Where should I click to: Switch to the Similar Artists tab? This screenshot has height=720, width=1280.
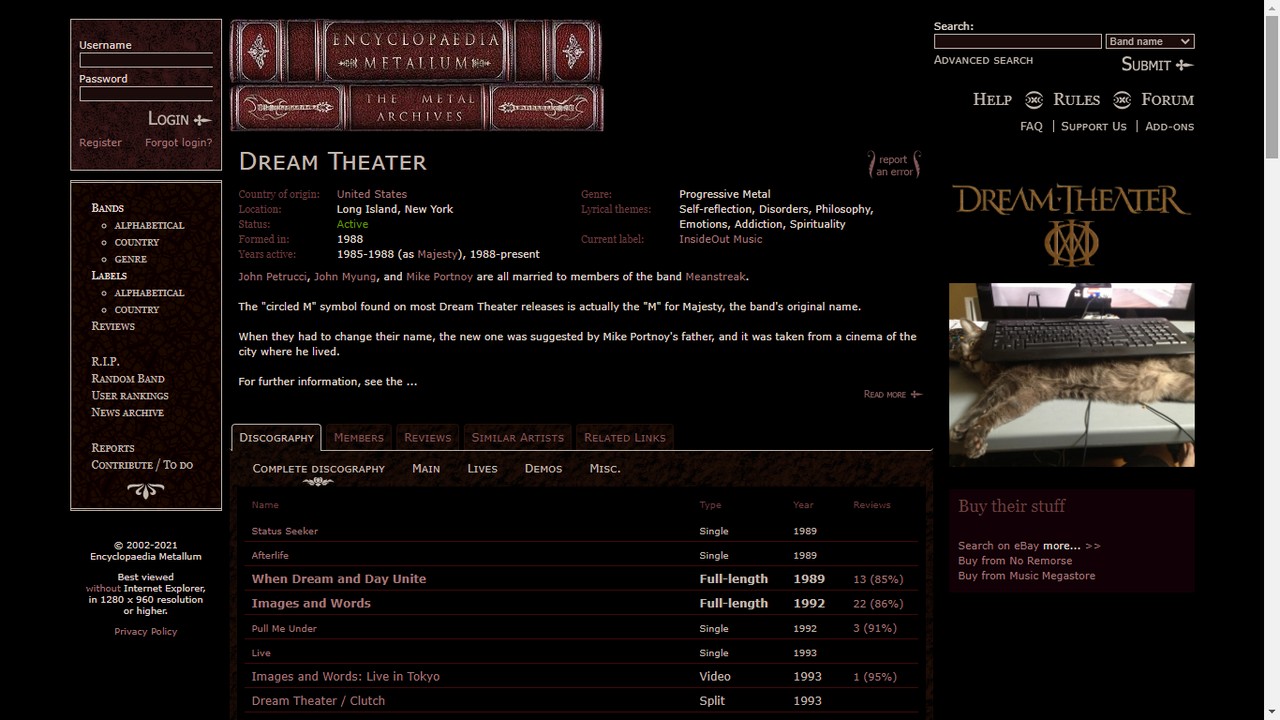(x=517, y=437)
